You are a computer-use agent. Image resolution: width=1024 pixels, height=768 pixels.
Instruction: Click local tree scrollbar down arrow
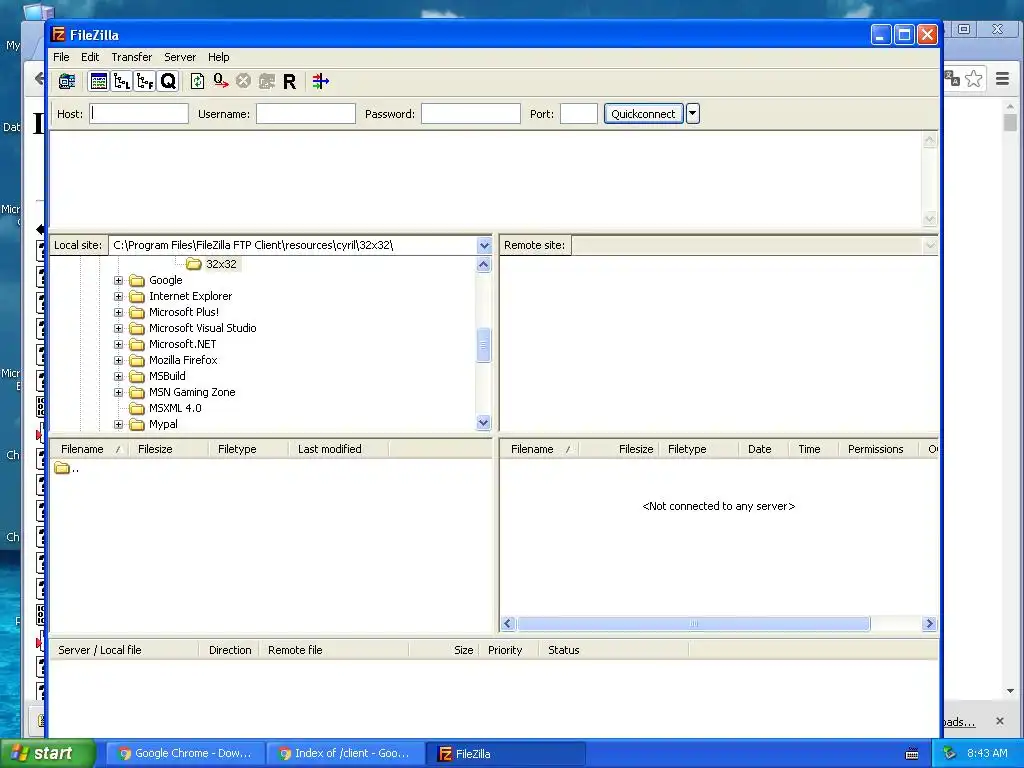tap(483, 423)
